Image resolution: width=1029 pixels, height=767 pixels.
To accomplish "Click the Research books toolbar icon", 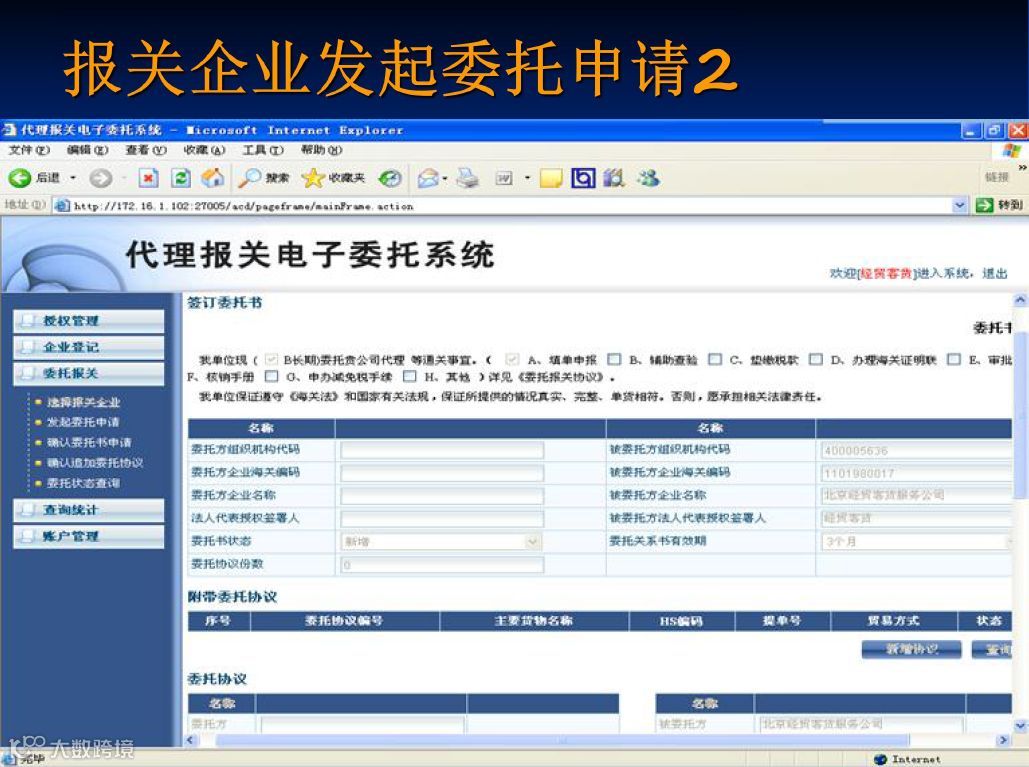I will coord(614,178).
